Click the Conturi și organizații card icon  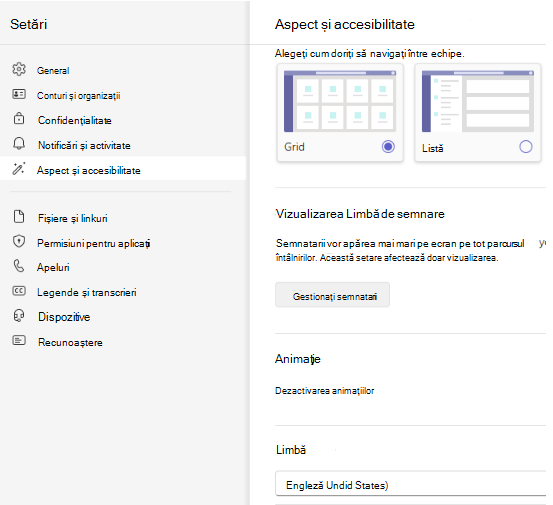tap(19, 94)
